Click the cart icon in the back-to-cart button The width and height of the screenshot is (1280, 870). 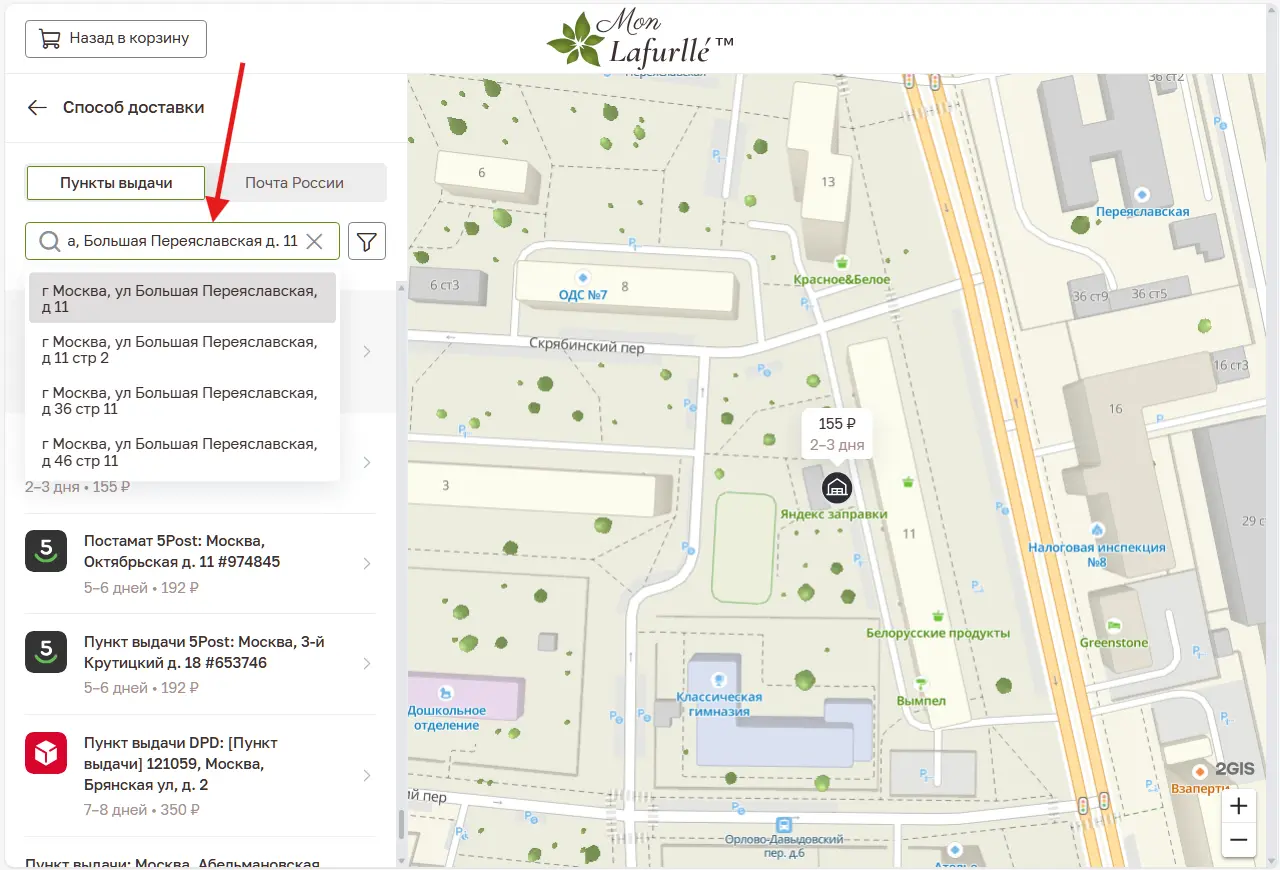[49, 39]
